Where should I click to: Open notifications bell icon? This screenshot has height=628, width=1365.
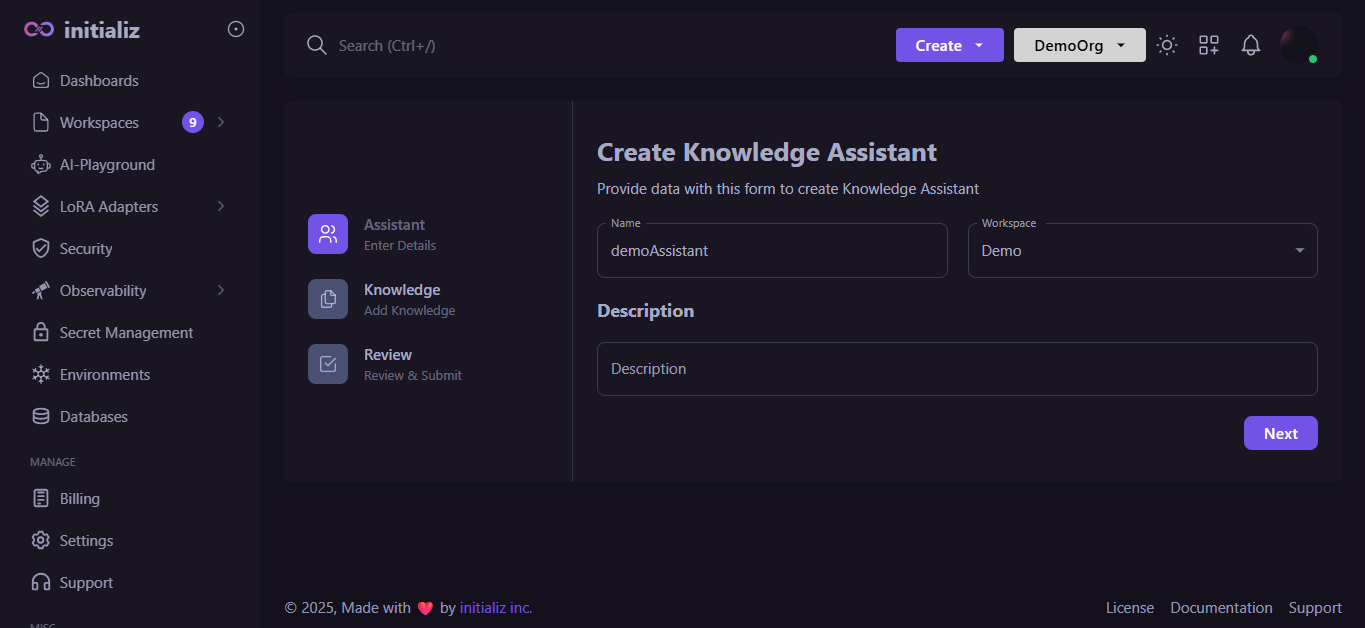[x=1251, y=45]
